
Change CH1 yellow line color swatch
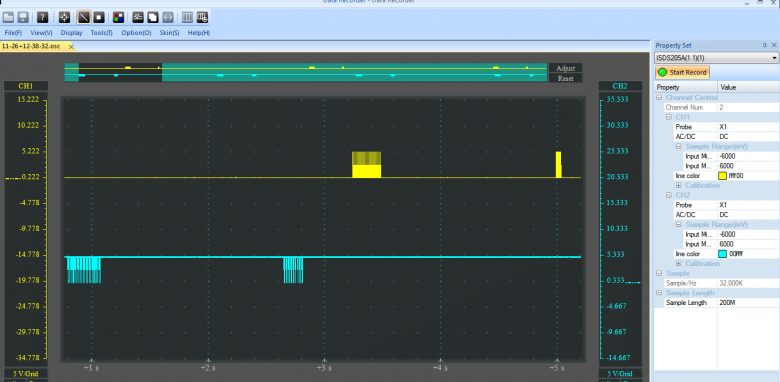(722, 176)
